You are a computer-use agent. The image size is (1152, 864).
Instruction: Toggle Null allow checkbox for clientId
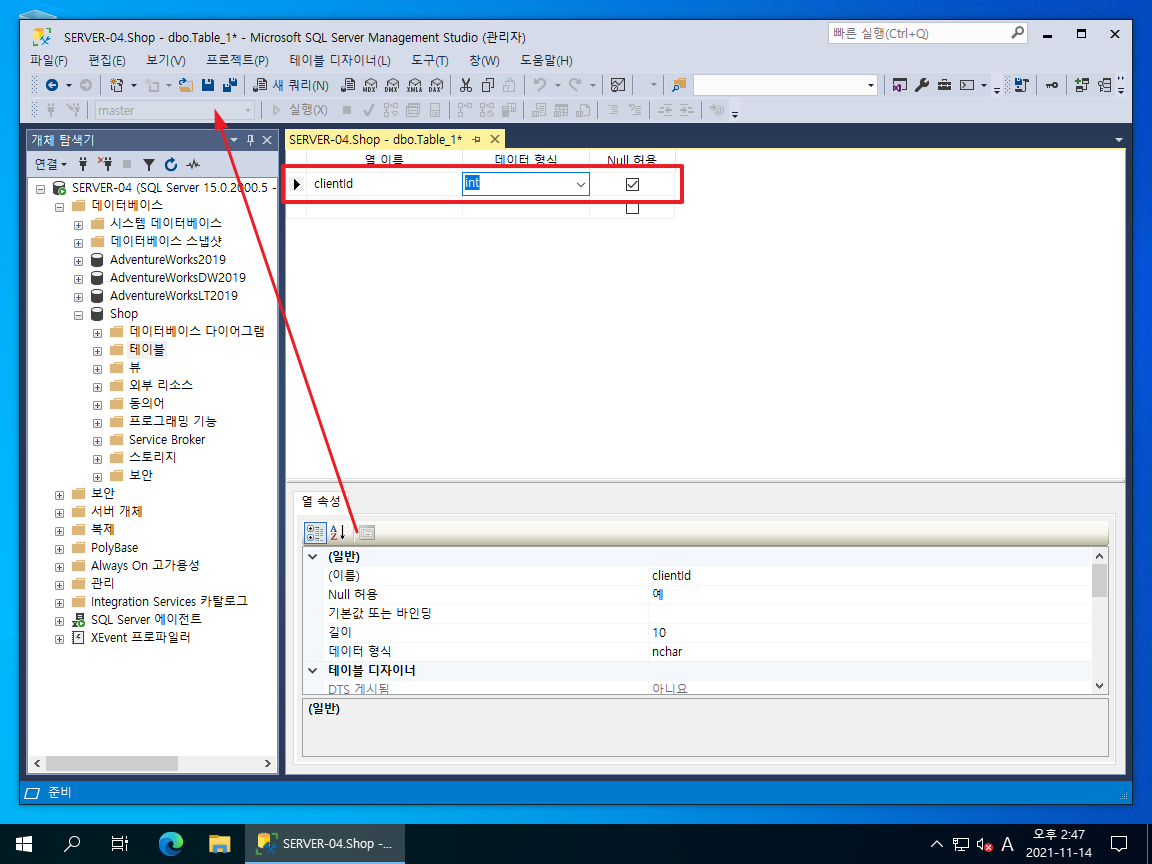(632, 184)
